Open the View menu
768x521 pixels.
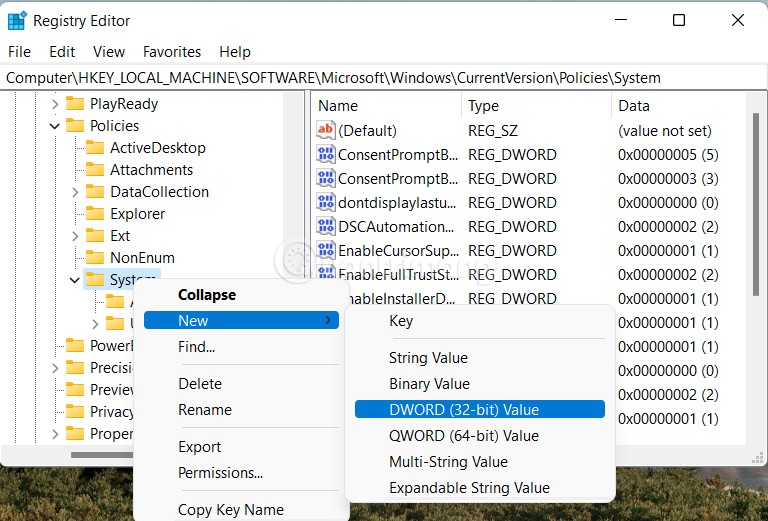point(109,52)
